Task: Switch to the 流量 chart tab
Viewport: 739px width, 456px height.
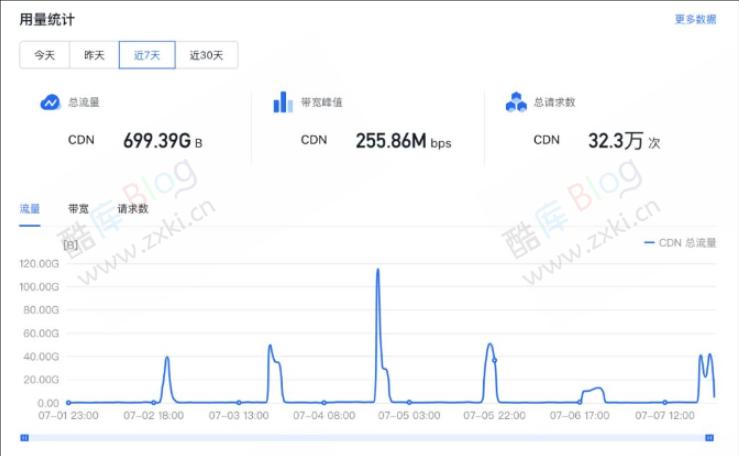Action: click(x=30, y=209)
